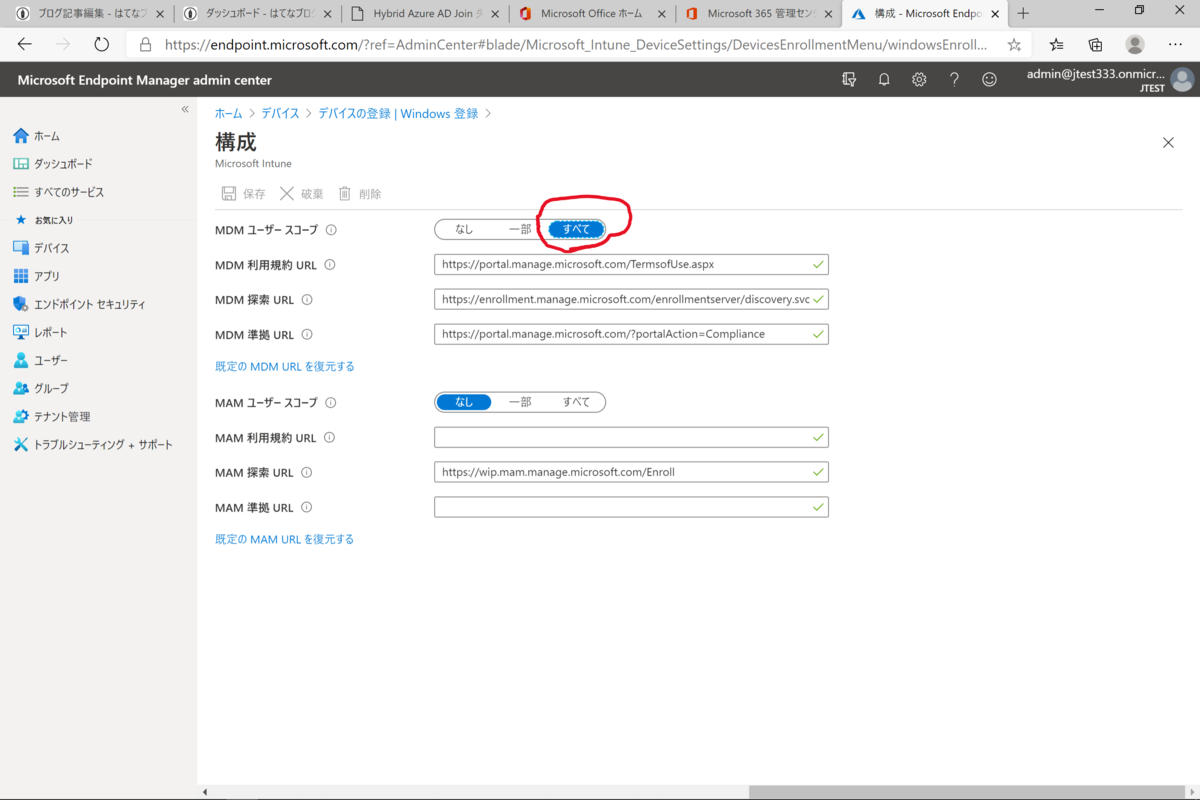Viewport: 1200px width, 800px height.
Task: Show info tooltip for MDM 利用規約 URL
Action: coord(330,265)
